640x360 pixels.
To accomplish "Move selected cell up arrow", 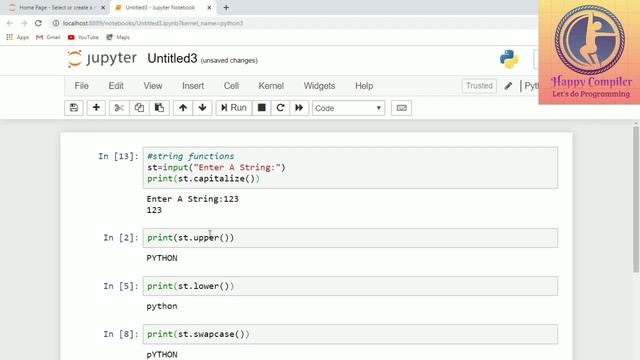I will [183, 108].
